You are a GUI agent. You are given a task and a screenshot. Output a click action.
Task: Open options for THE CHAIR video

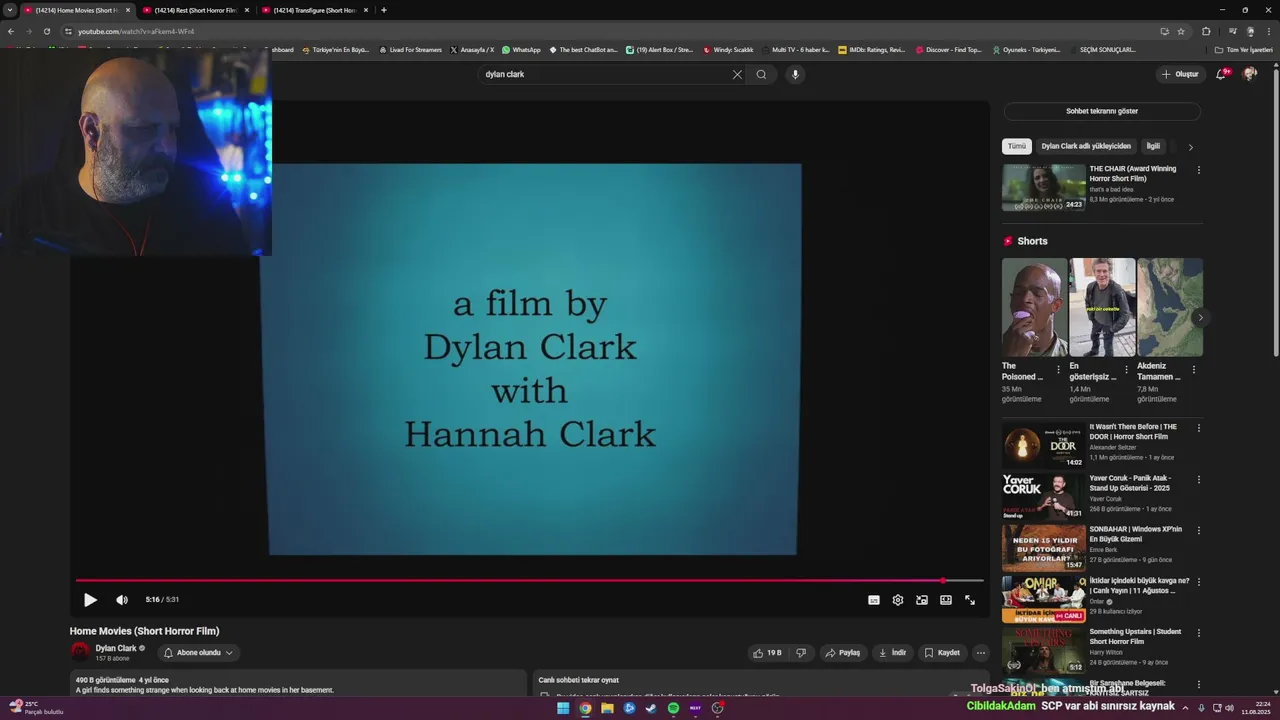pos(1199,170)
